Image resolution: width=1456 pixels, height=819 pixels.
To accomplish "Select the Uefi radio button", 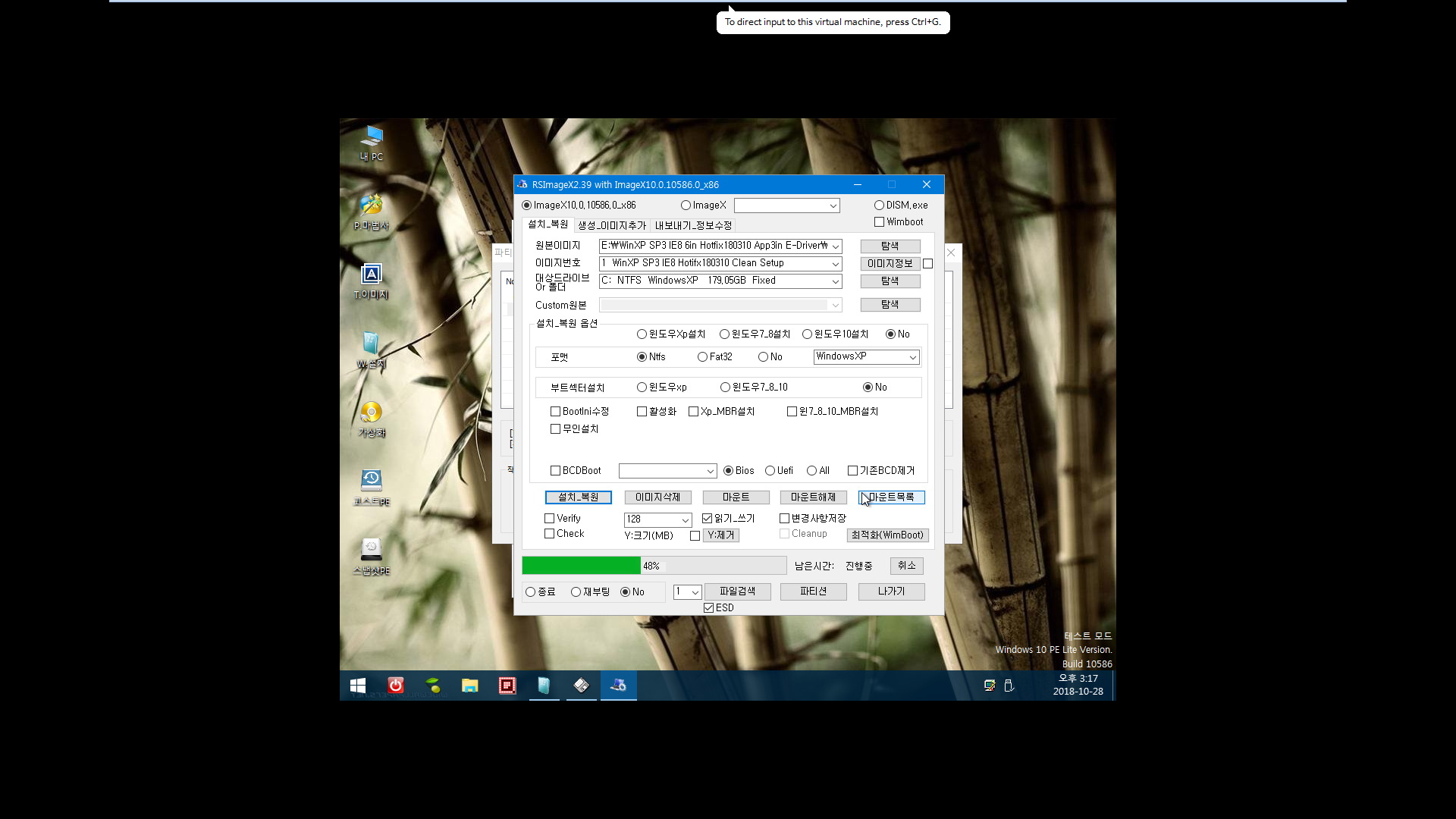I will (x=779, y=471).
